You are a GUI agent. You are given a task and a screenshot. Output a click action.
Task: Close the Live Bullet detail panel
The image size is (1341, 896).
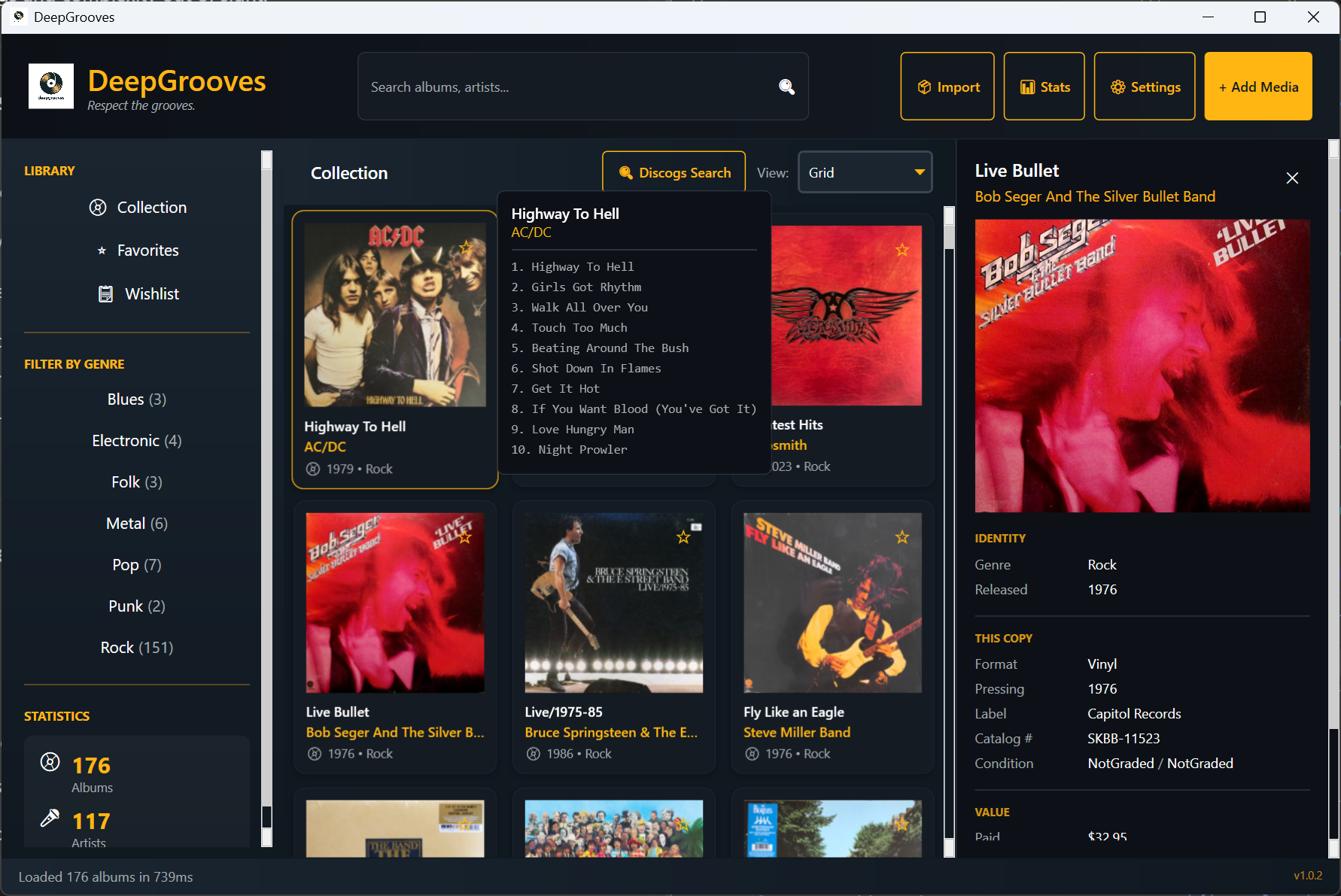click(x=1292, y=178)
